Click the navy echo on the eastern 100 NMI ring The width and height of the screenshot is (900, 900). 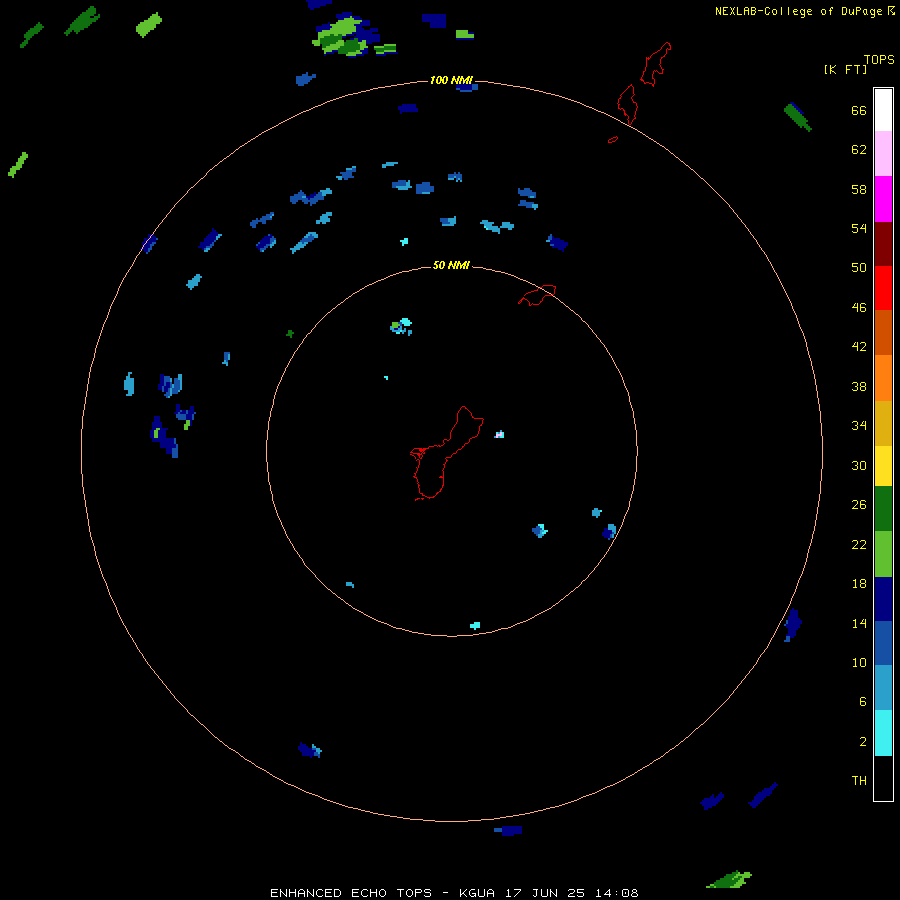[793, 625]
